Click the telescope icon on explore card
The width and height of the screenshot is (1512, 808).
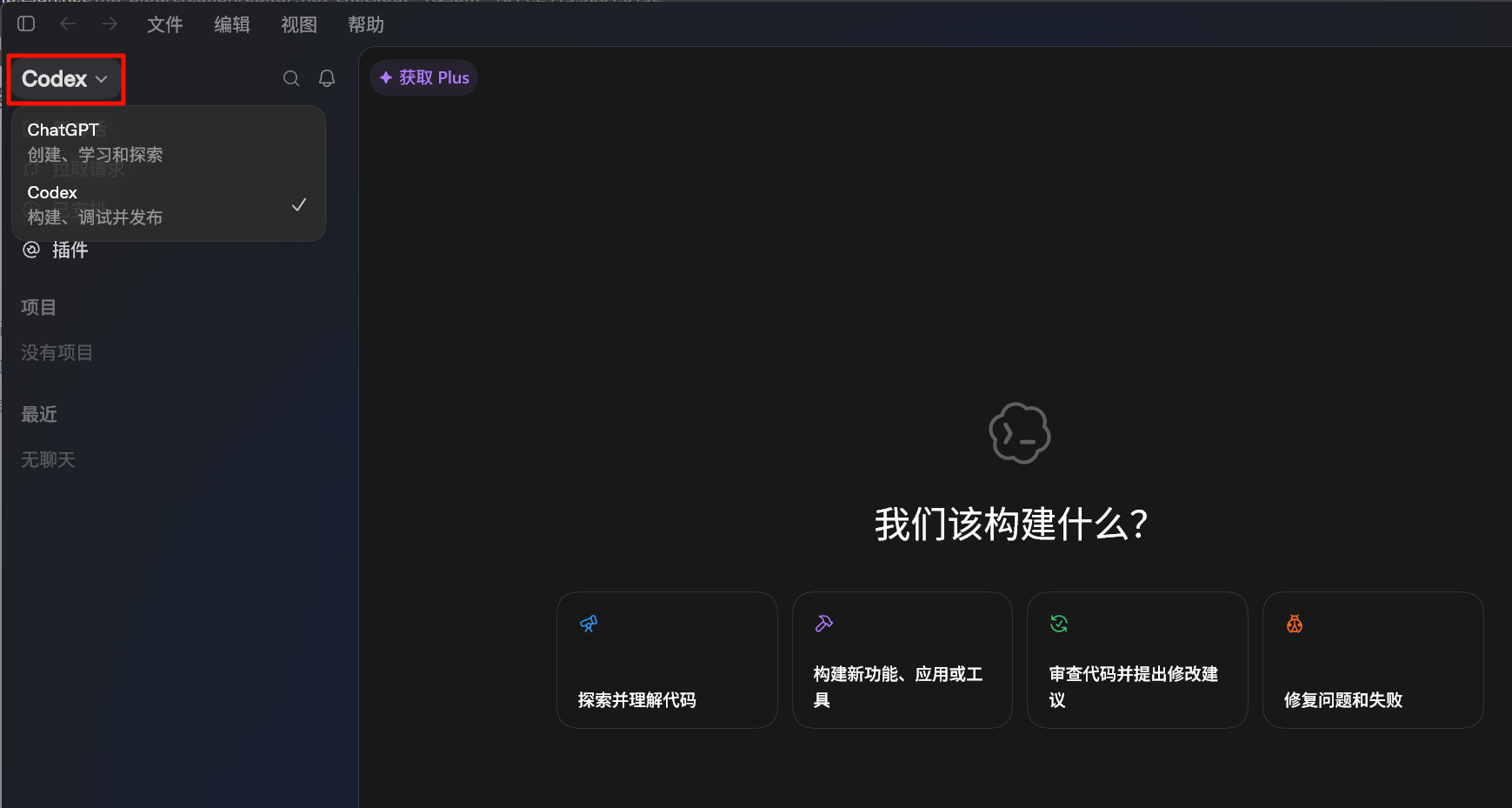click(589, 624)
